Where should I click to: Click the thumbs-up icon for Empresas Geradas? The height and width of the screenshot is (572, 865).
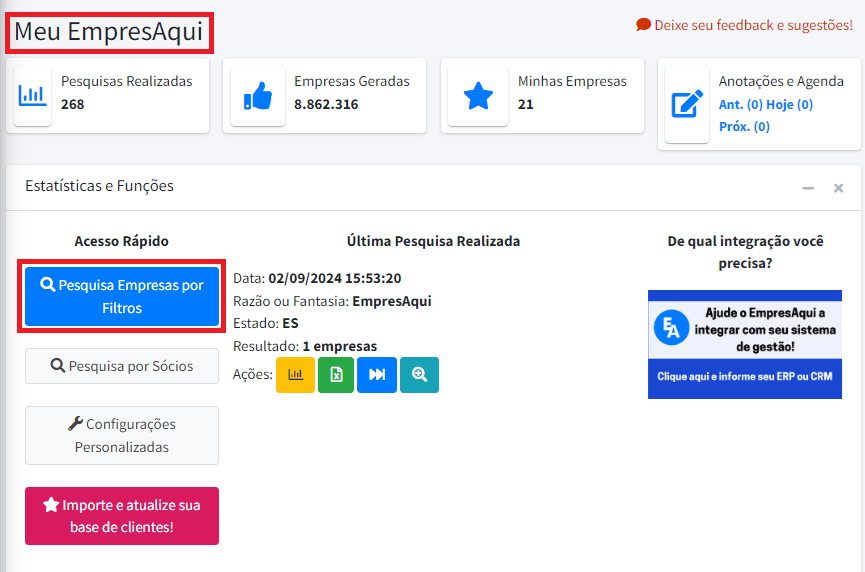pyautogui.click(x=258, y=97)
